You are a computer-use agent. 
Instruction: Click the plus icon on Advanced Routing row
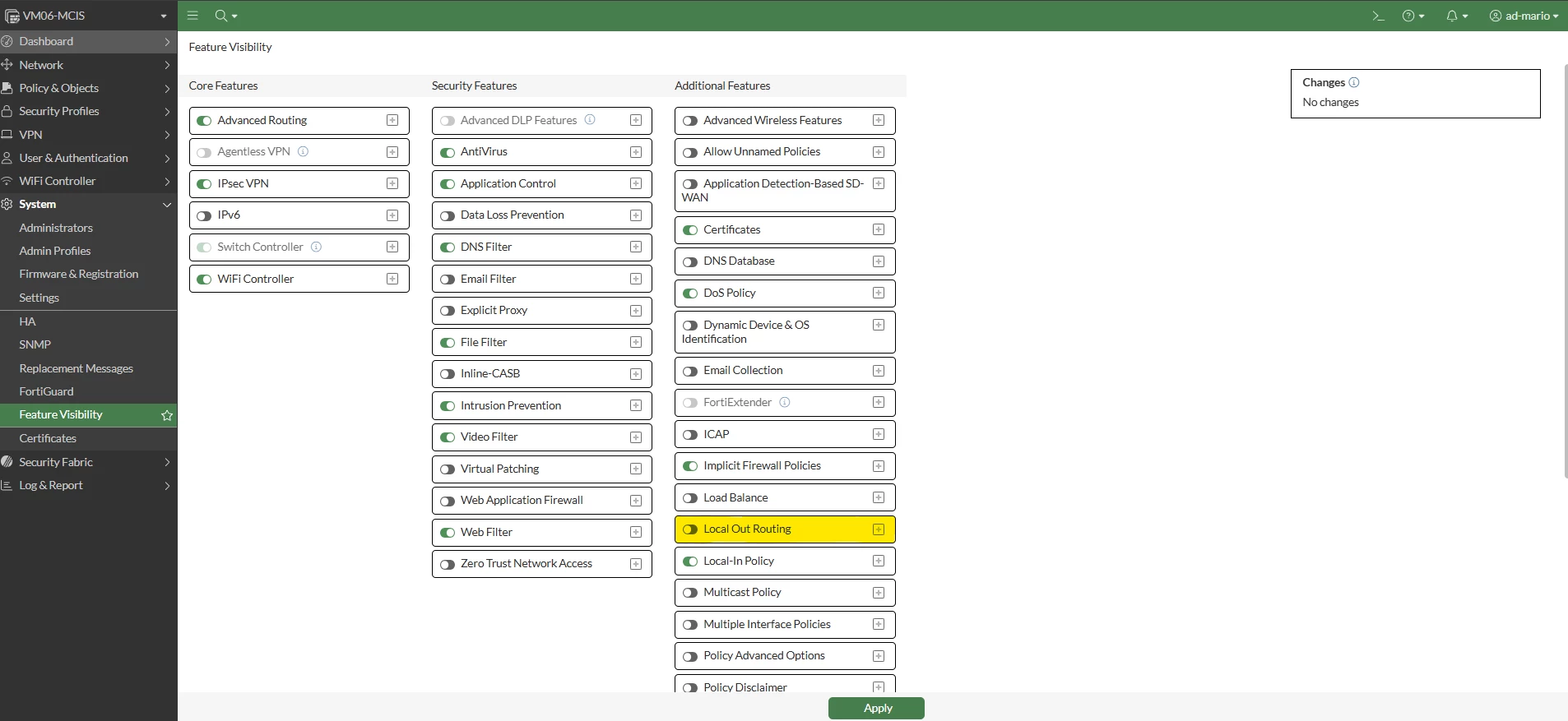(x=392, y=120)
